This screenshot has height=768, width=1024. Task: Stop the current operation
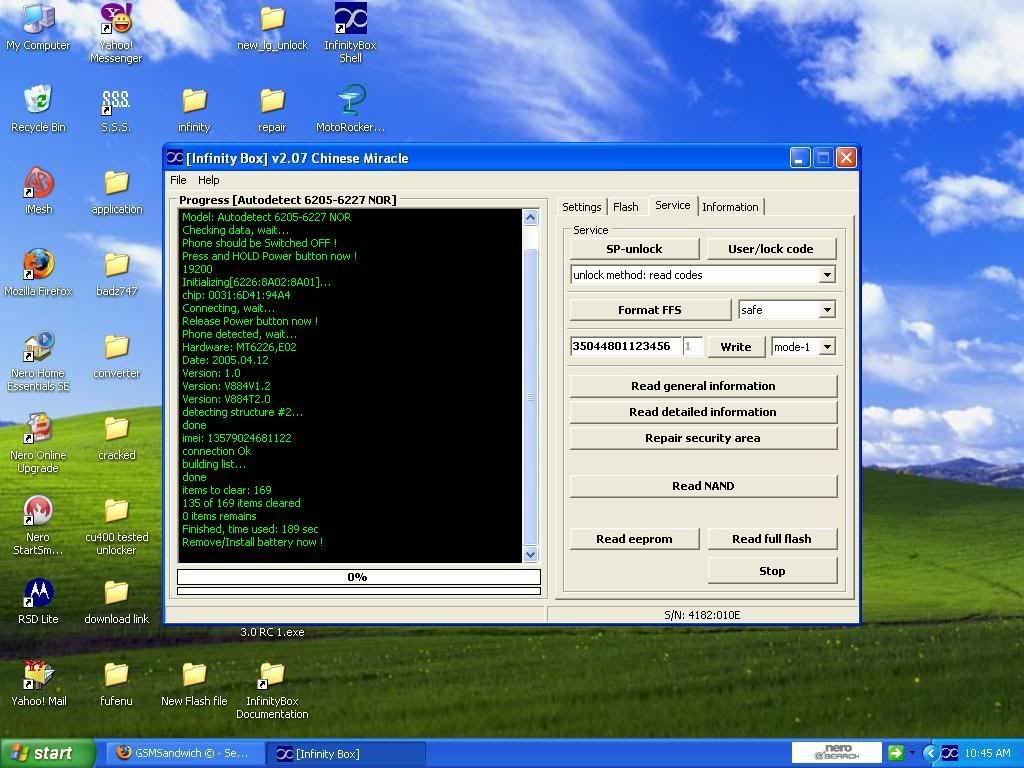pos(772,571)
